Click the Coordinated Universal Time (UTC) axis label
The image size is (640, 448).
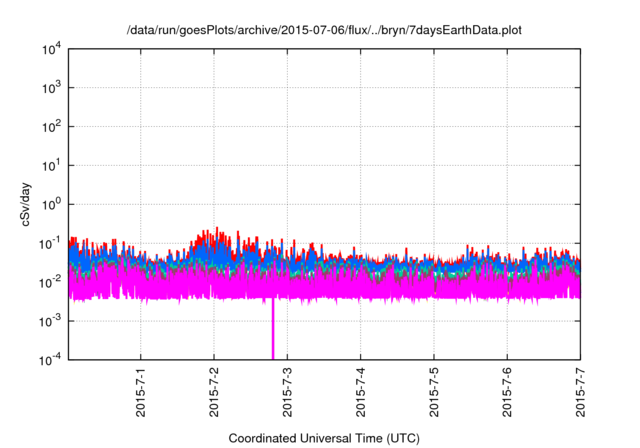coord(324,438)
